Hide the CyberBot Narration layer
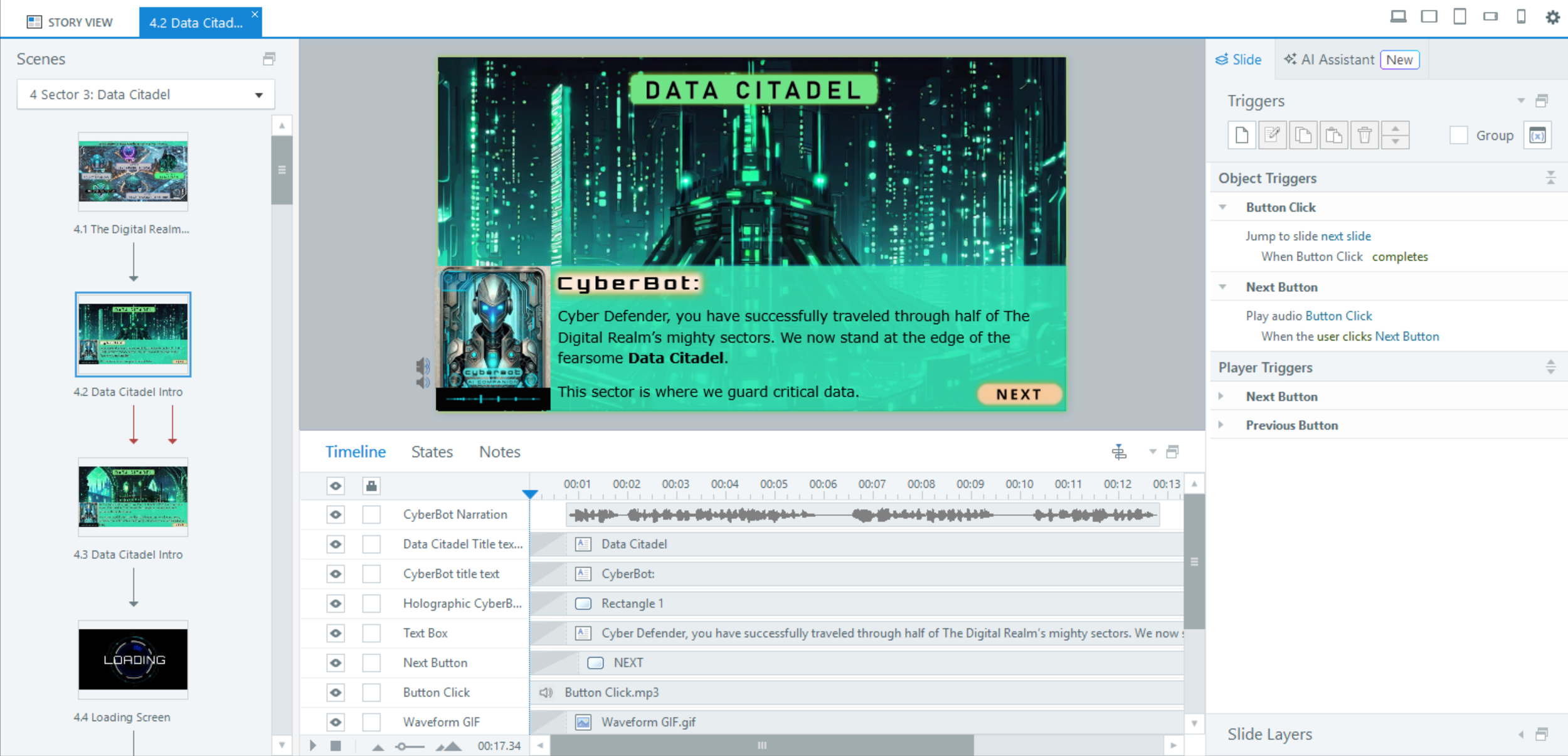Viewport: 1568px width, 756px height. (336, 514)
